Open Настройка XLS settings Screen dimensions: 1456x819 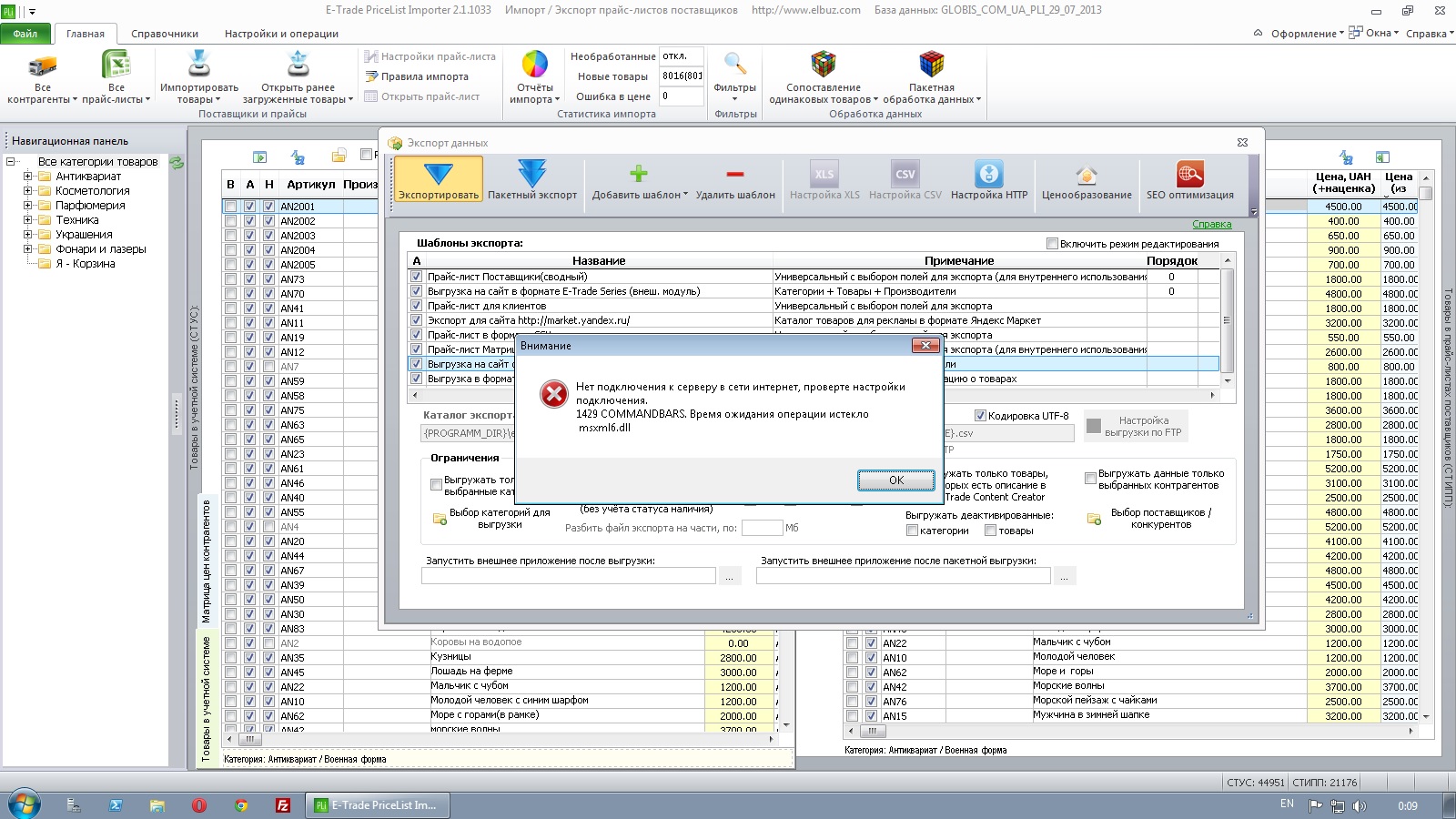824,179
